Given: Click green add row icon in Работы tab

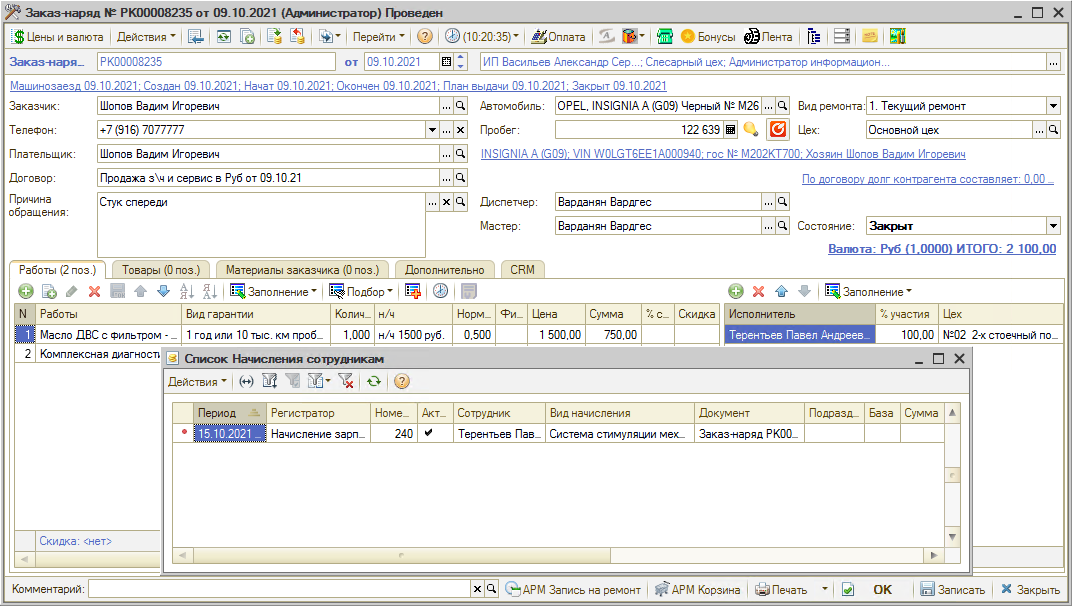Looking at the screenshot, I should (26, 291).
